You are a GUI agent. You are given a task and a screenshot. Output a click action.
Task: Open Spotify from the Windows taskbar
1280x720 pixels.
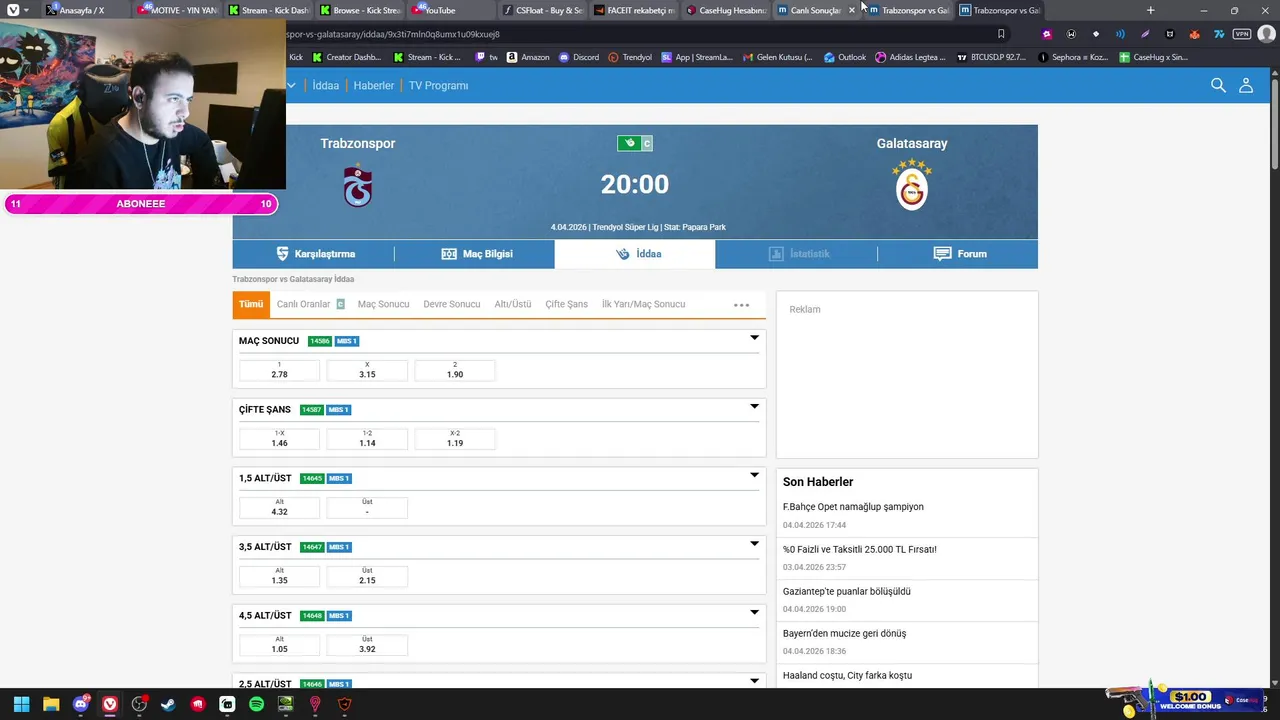click(256, 704)
